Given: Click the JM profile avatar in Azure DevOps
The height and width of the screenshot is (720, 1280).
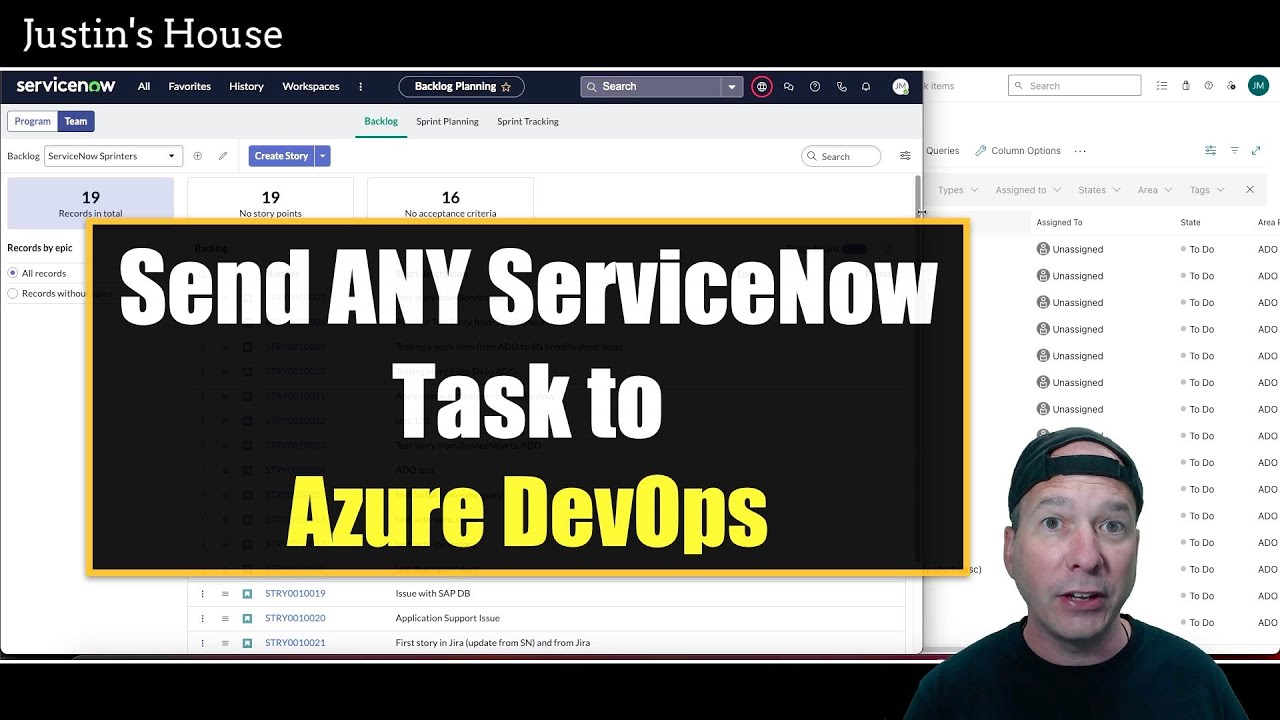Looking at the screenshot, I should pos(1258,86).
